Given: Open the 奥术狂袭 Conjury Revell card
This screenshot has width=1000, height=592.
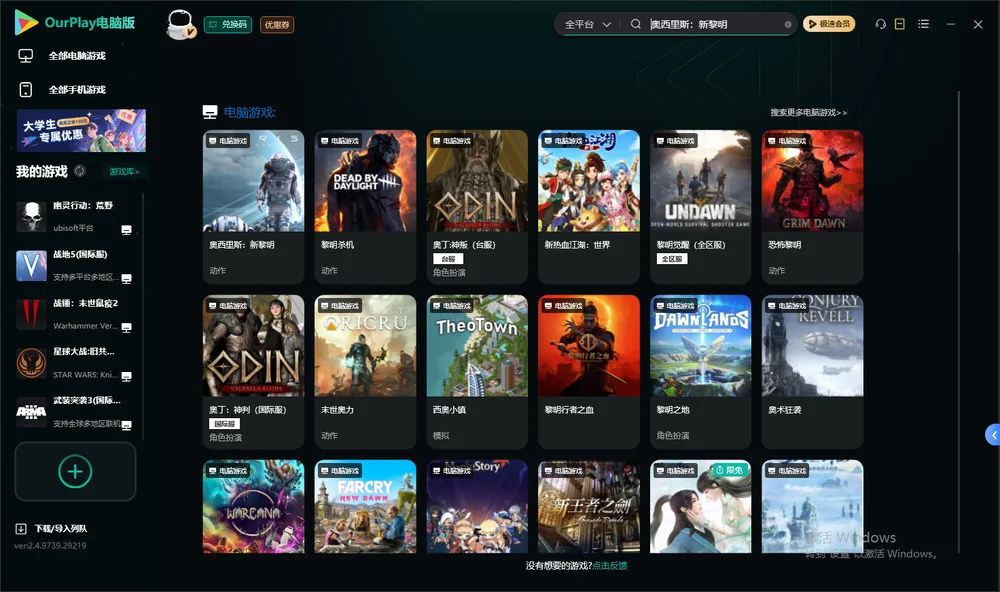Looking at the screenshot, I should (812, 372).
